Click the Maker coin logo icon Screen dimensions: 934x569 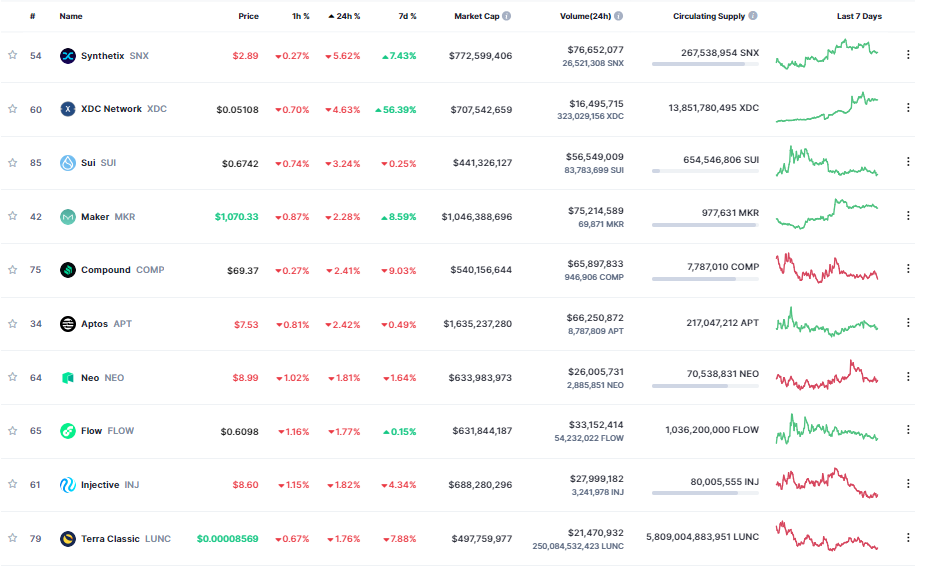click(x=68, y=216)
